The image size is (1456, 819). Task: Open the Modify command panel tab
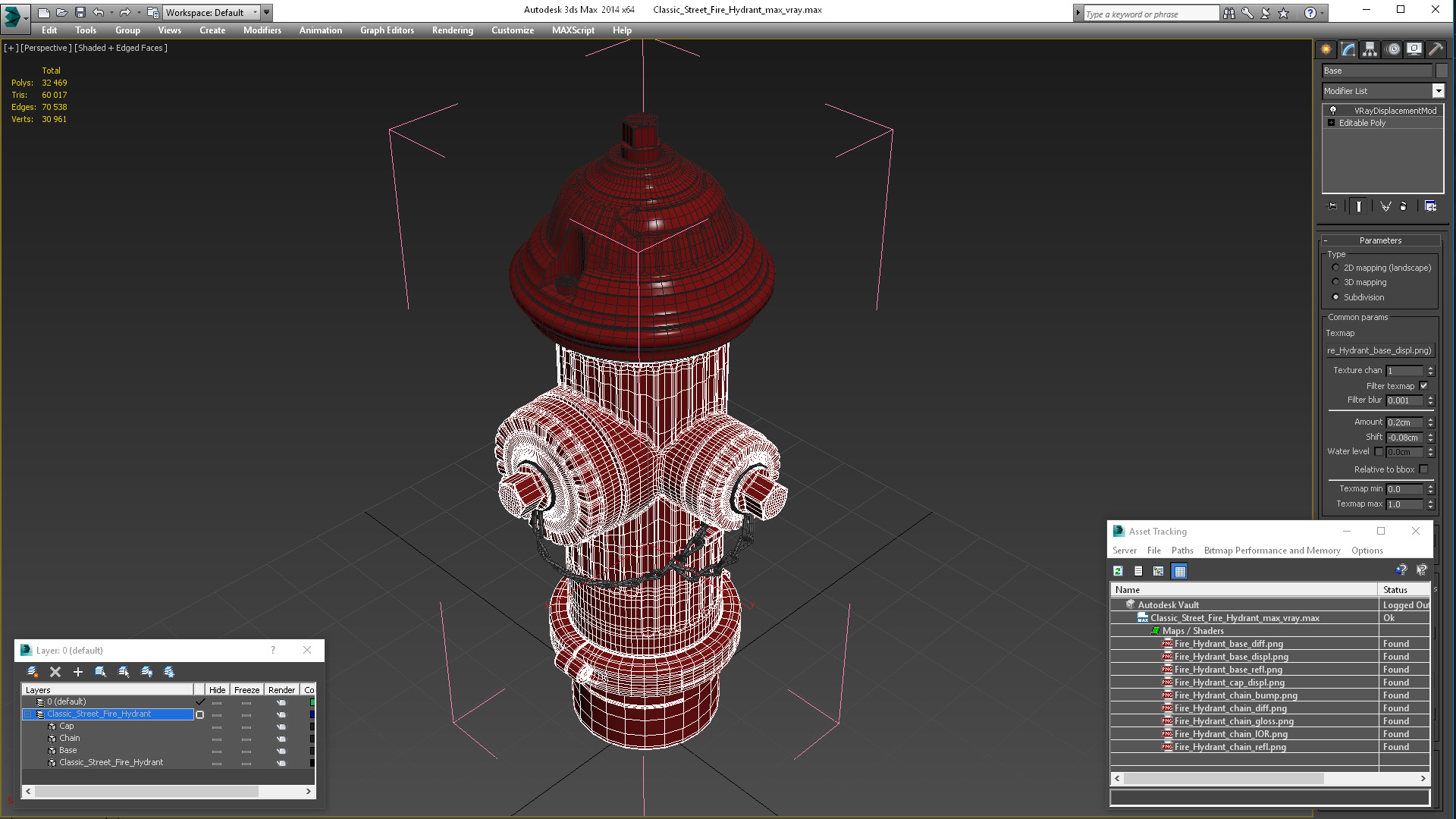pyautogui.click(x=1348, y=49)
